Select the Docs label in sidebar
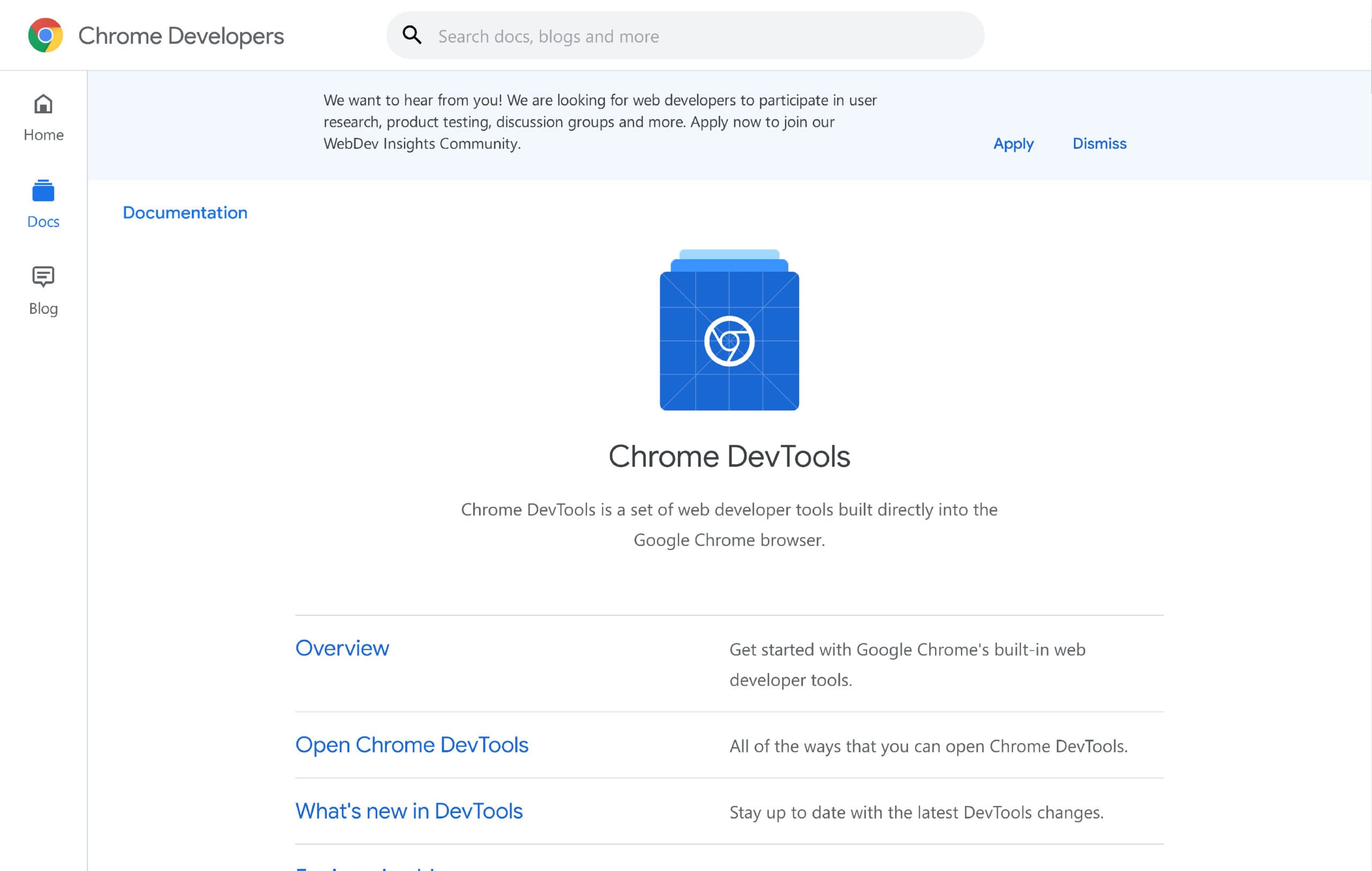 43,222
